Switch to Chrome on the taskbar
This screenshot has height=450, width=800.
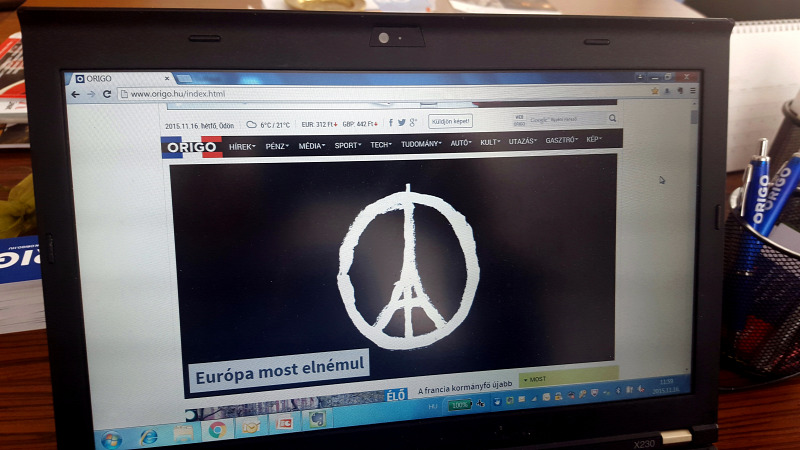217,430
